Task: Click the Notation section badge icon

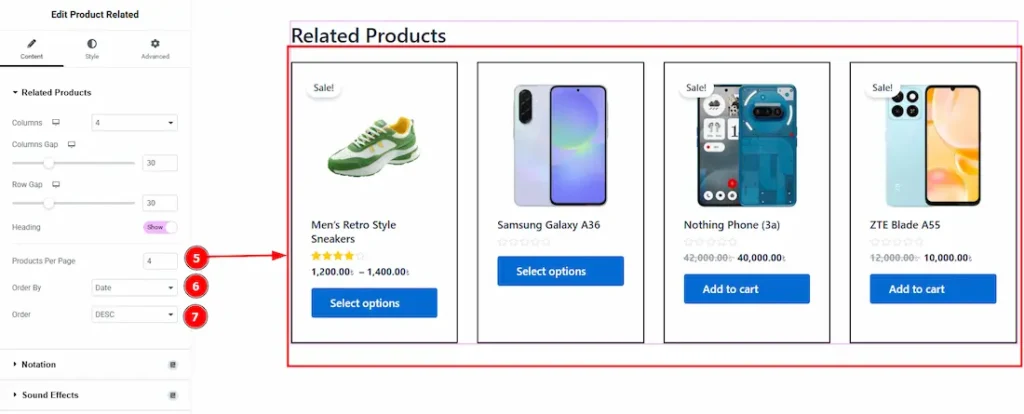Action: (x=172, y=365)
